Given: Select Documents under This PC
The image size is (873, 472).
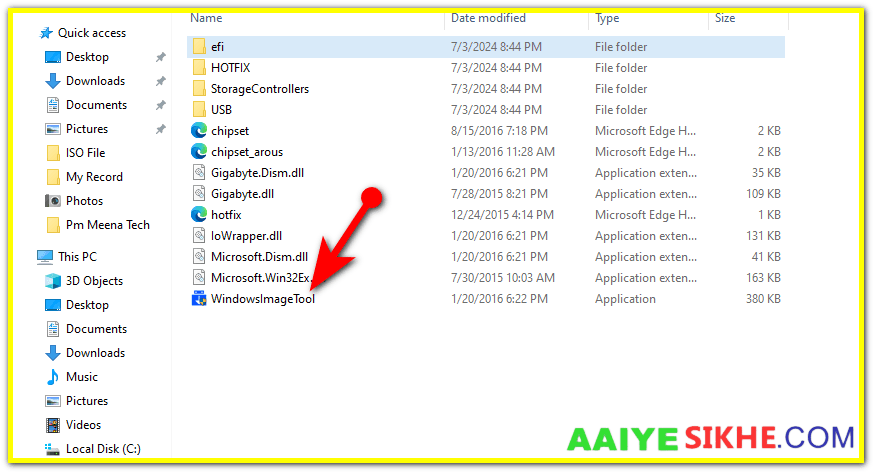Looking at the screenshot, I should tap(96, 328).
